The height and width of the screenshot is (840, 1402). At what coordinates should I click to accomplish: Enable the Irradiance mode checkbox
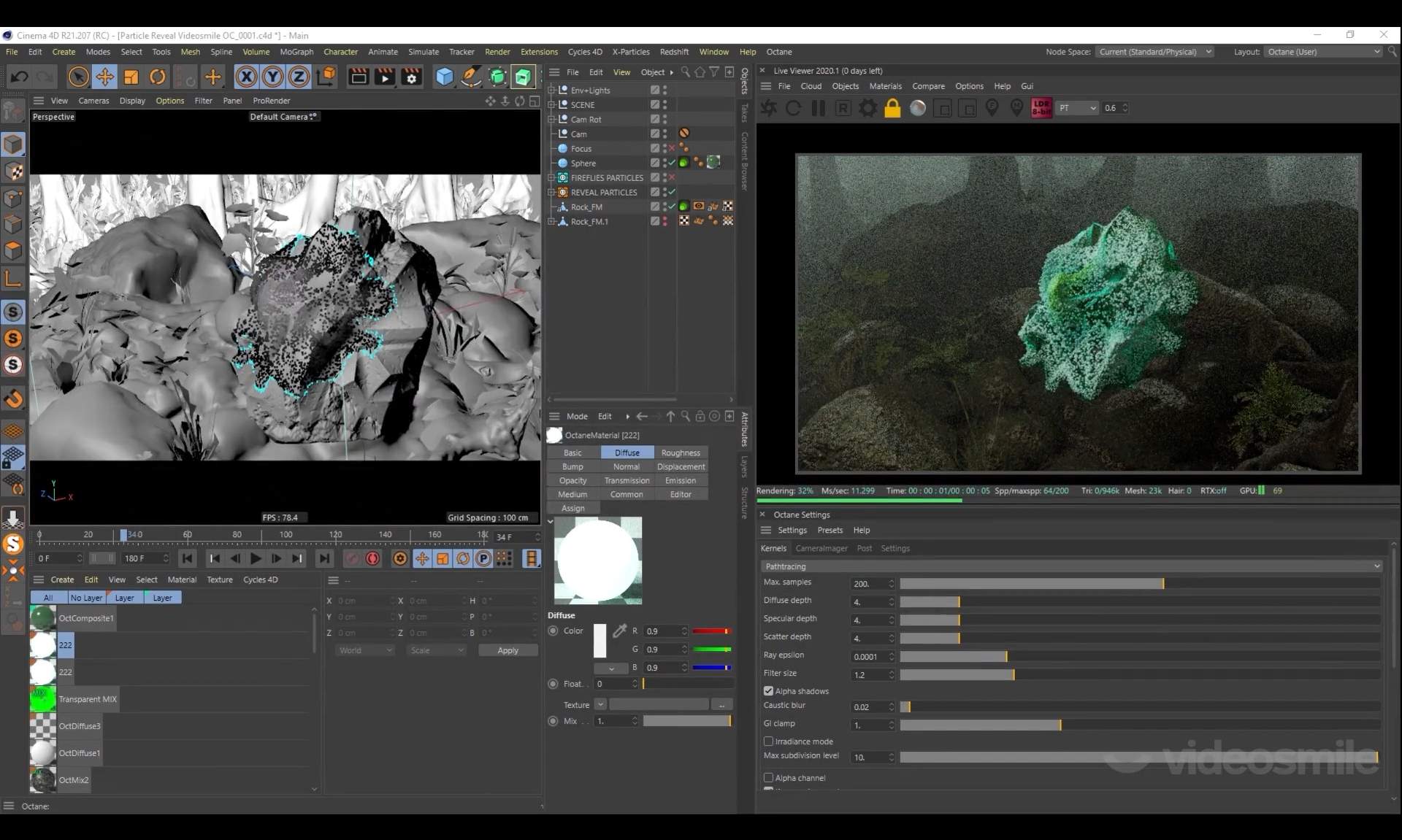768,741
